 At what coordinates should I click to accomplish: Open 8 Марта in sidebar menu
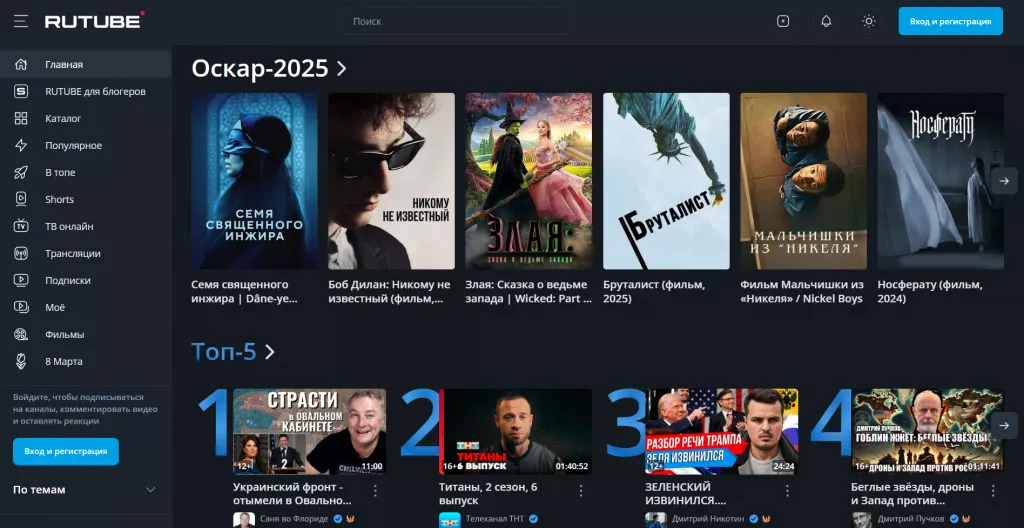click(x=86, y=361)
